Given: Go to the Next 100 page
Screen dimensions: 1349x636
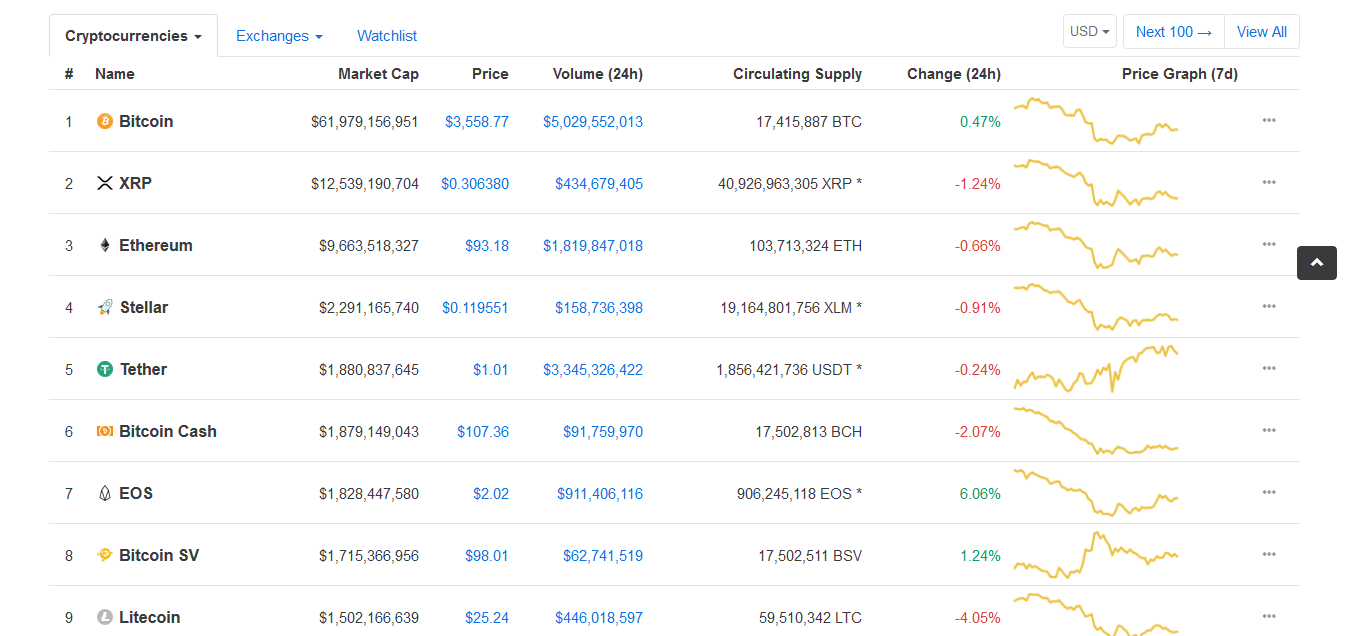Looking at the screenshot, I should coord(1174,32).
